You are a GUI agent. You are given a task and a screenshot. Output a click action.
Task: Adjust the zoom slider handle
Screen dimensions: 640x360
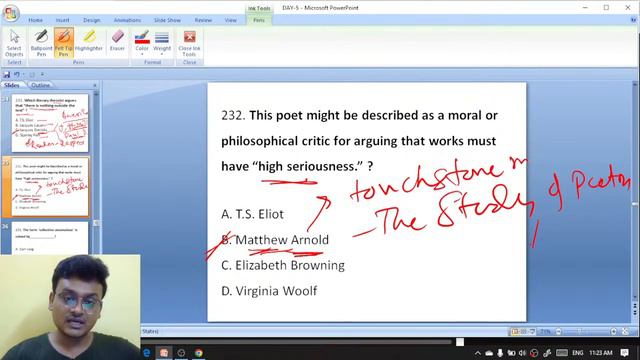click(579, 332)
